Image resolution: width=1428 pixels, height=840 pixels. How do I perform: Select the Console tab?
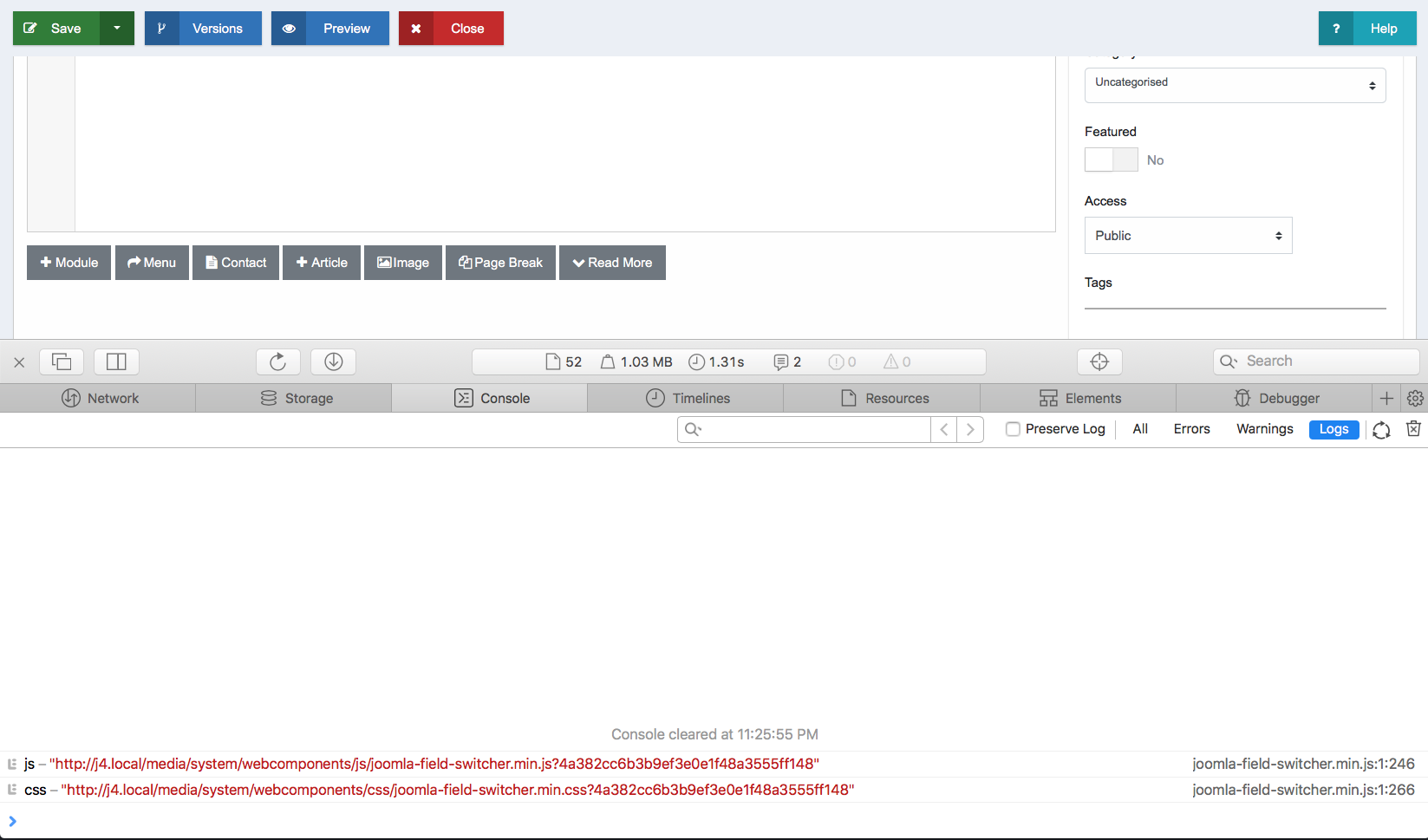[490, 398]
